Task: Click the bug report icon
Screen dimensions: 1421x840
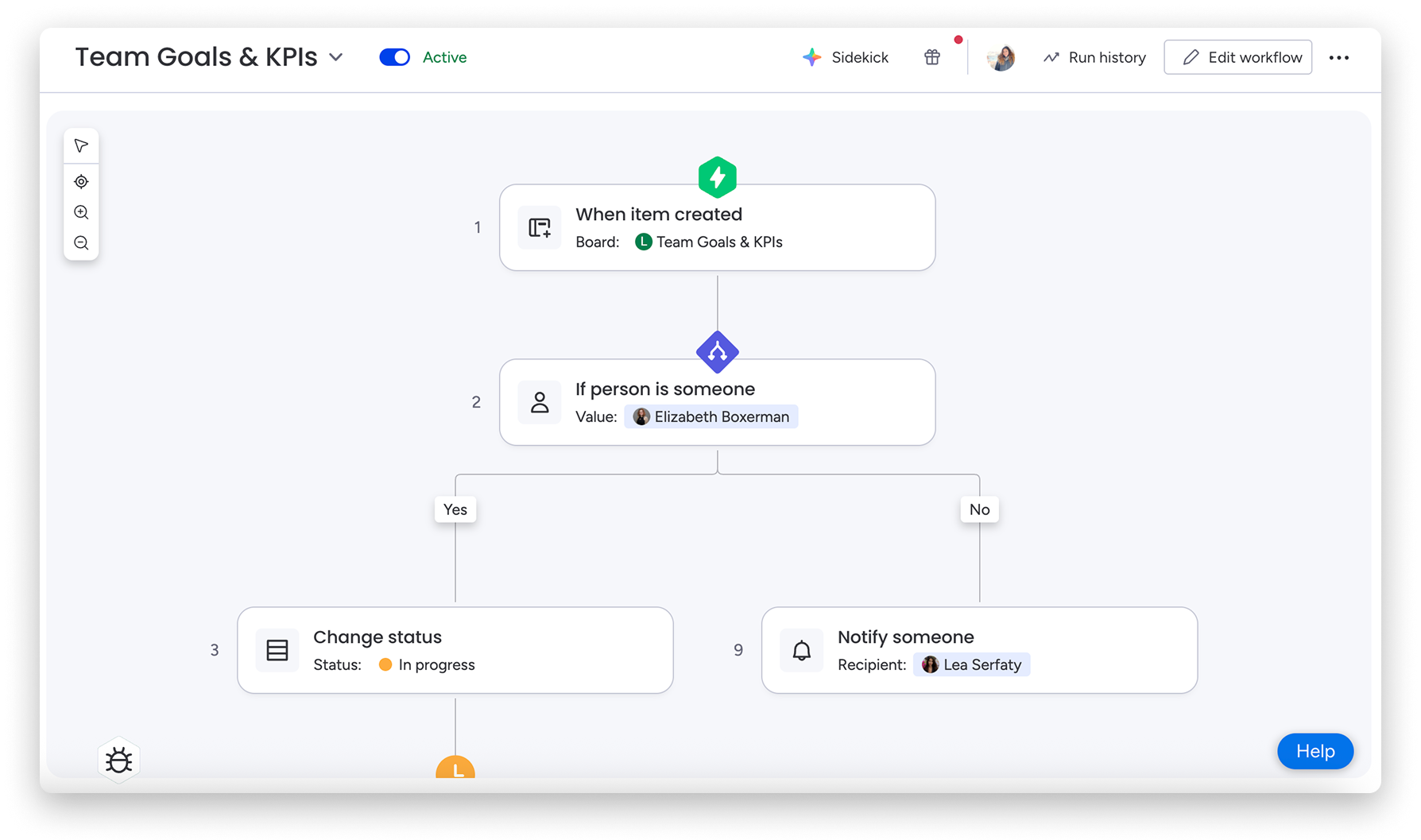Action: click(119, 761)
